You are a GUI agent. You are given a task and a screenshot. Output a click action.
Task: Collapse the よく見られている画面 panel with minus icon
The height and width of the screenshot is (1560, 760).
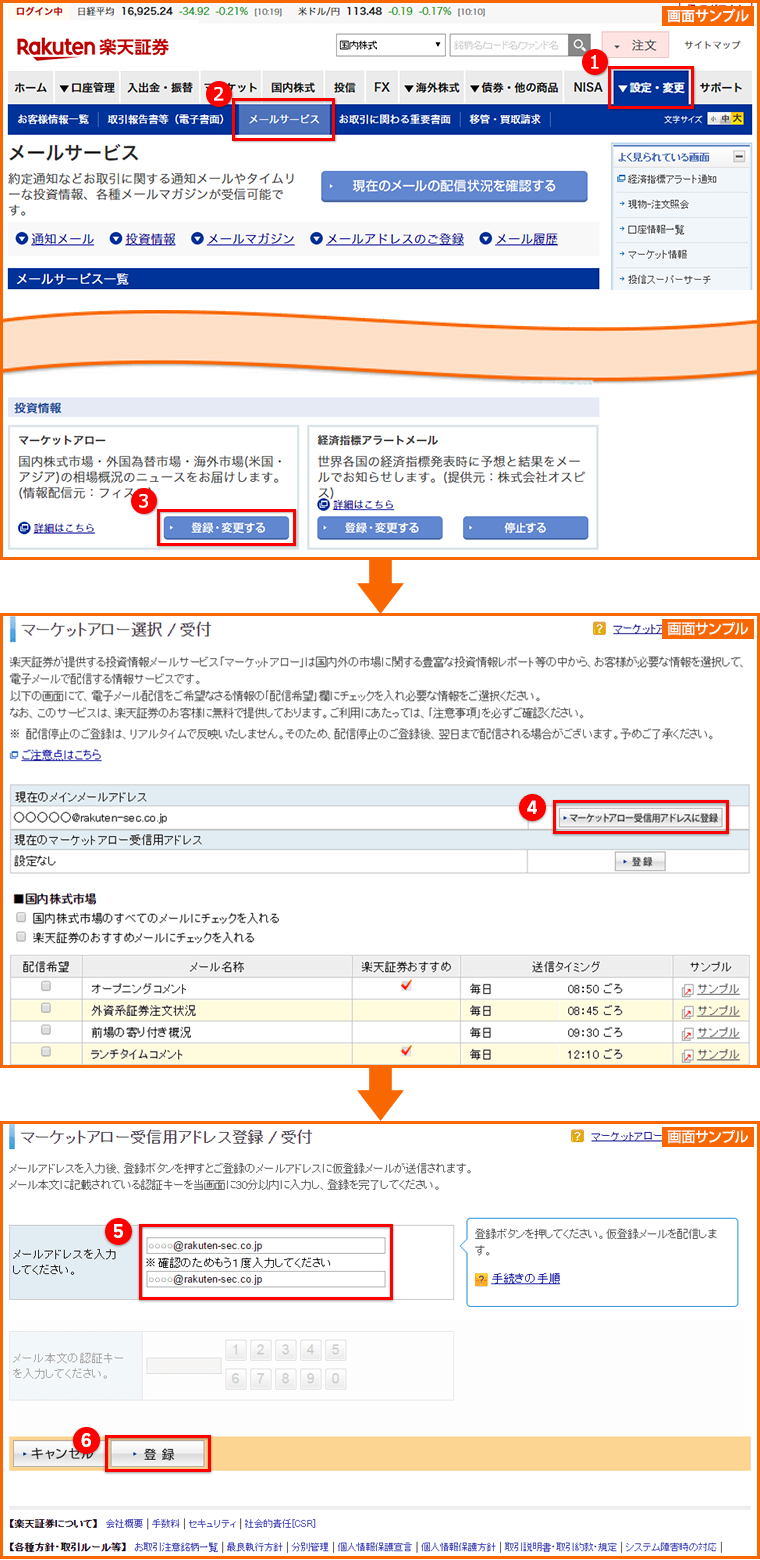coord(739,157)
